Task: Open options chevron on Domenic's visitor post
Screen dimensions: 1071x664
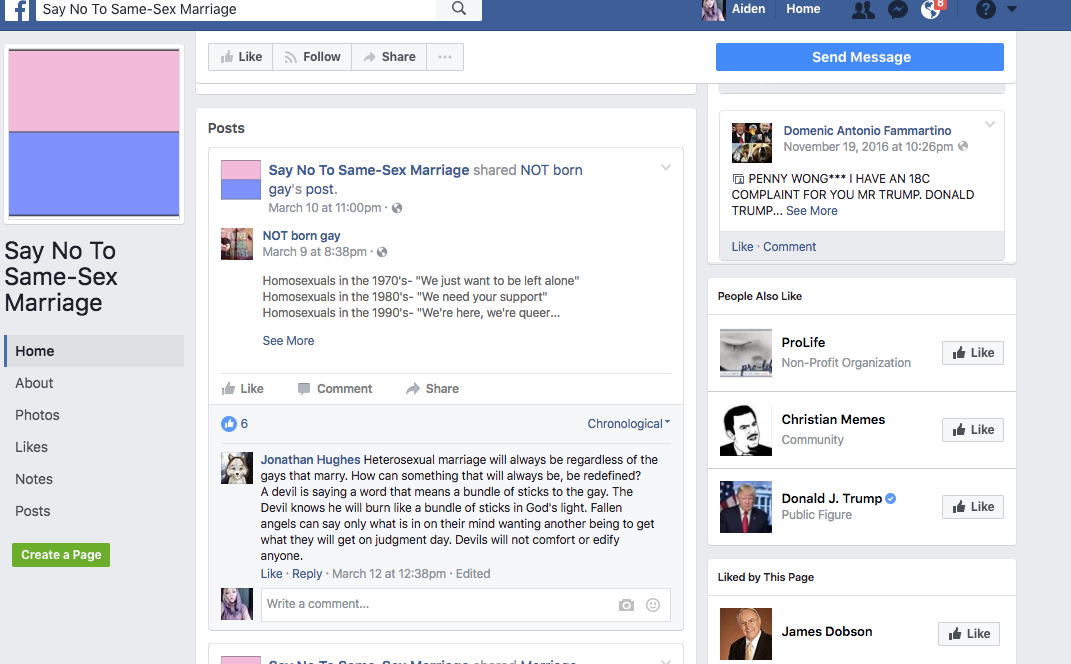Action: click(990, 124)
